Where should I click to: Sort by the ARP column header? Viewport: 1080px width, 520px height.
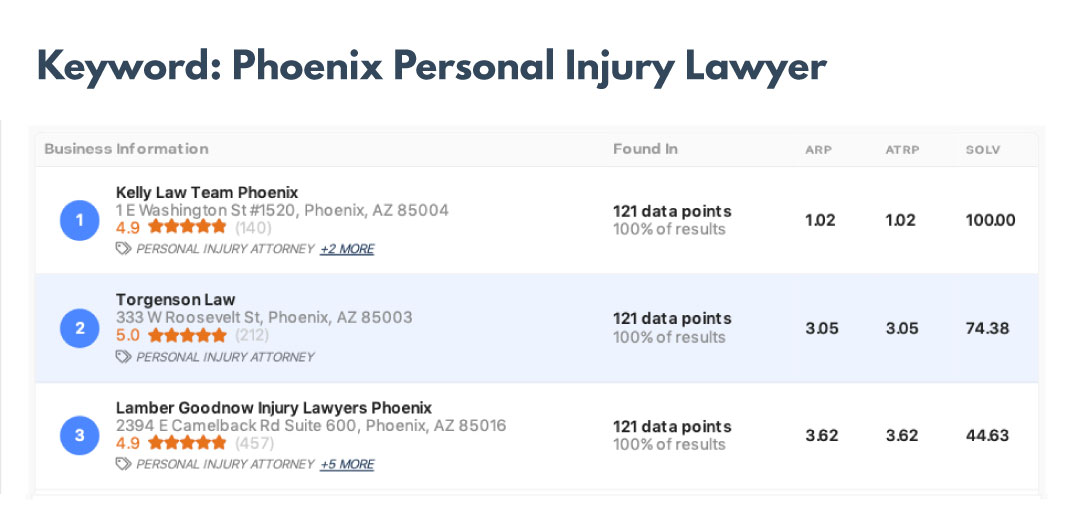pyautogui.click(x=818, y=149)
